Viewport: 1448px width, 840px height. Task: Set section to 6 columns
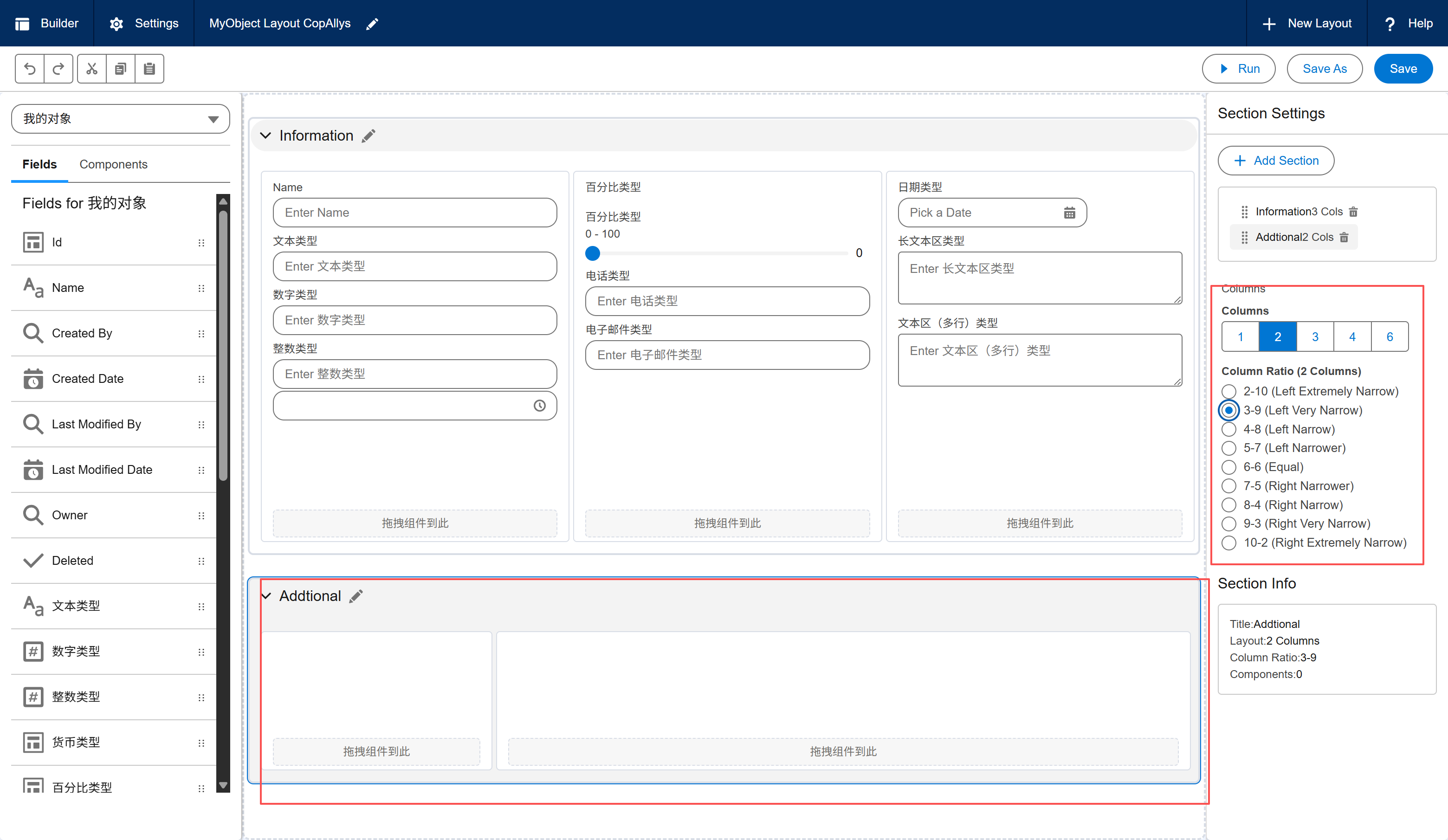(1390, 336)
